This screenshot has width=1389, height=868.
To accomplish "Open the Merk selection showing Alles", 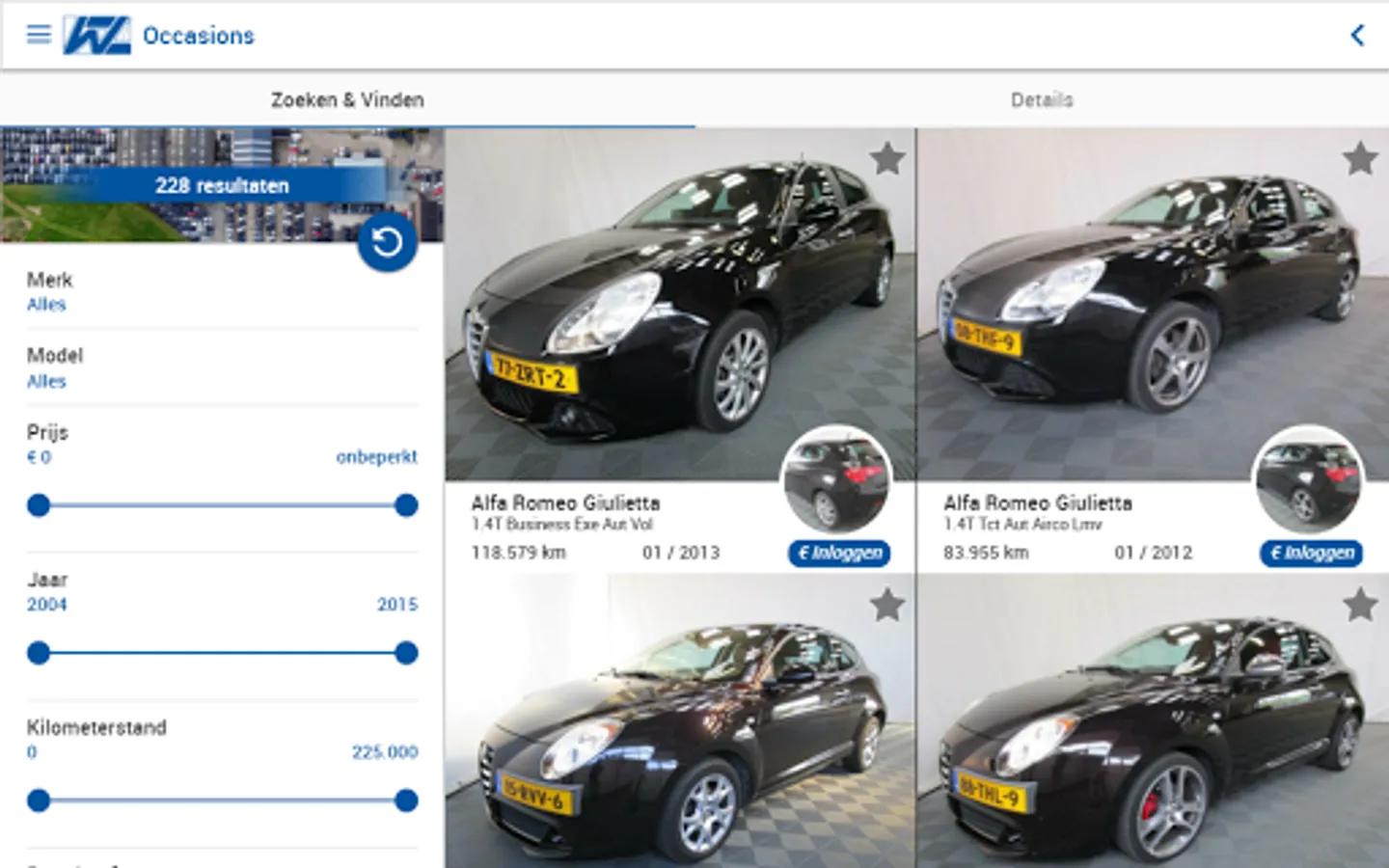I will click(222, 292).
